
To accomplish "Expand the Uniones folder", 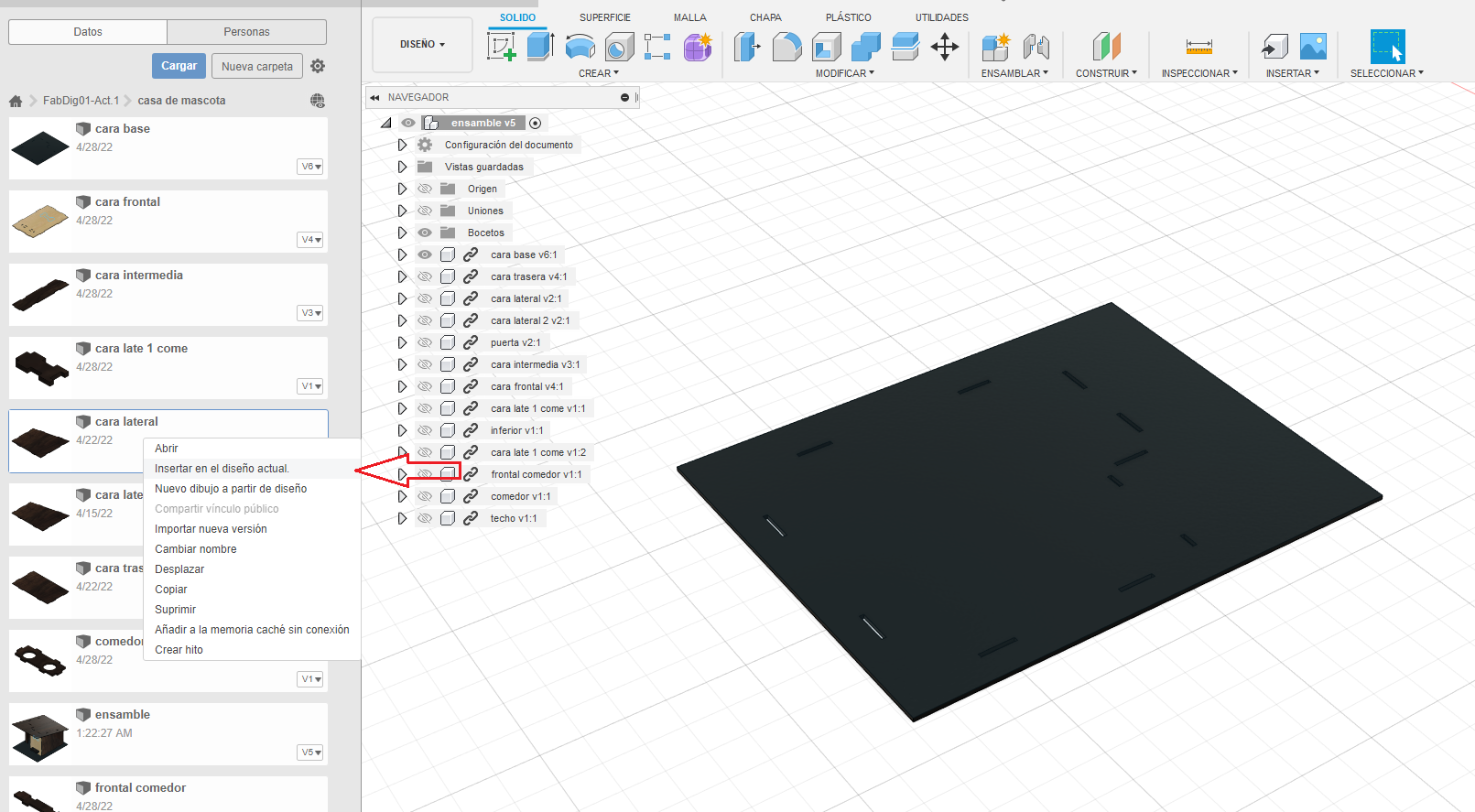I will (x=402, y=211).
